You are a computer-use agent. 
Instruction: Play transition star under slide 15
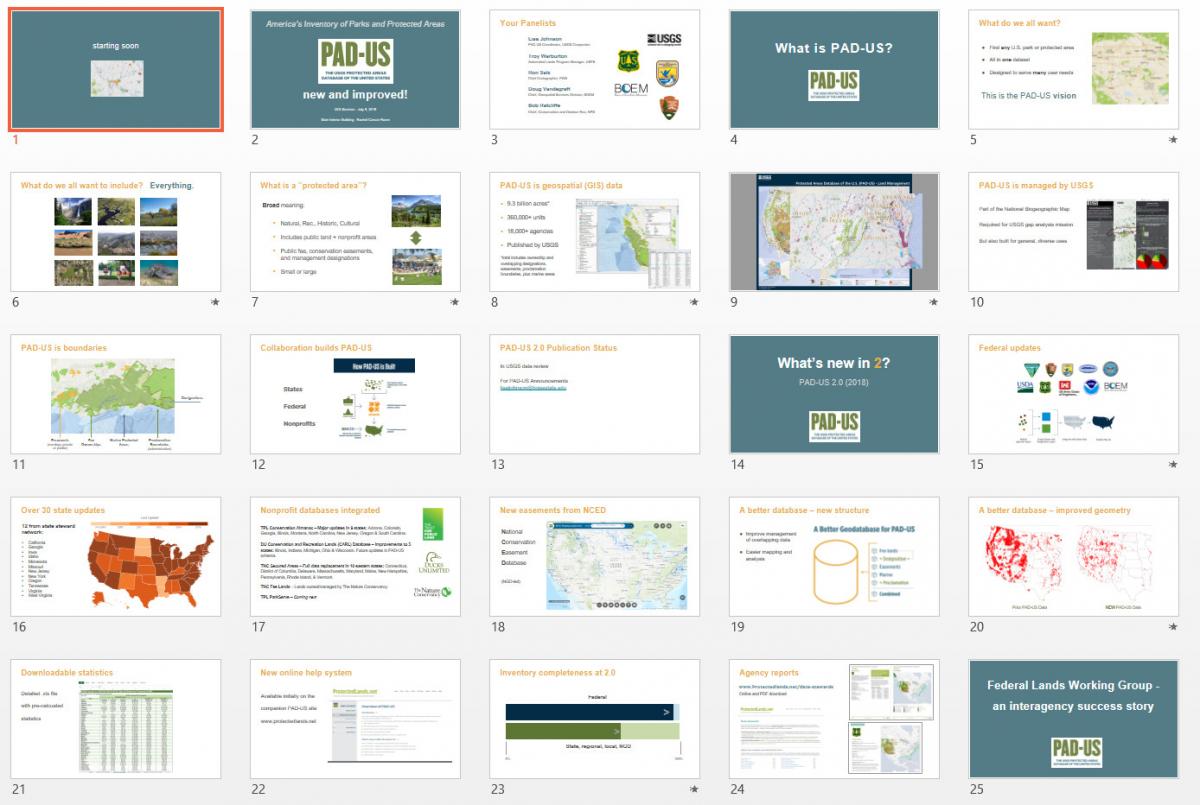point(1173,464)
